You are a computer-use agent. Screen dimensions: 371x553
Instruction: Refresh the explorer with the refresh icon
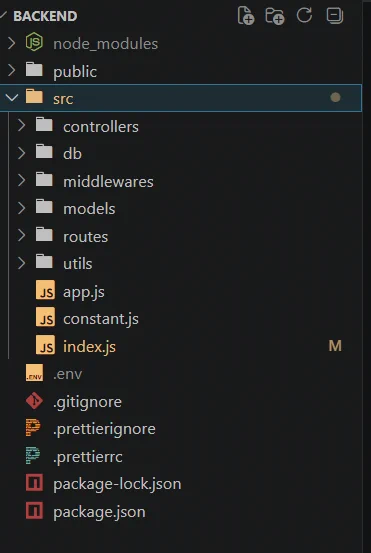click(304, 15)
